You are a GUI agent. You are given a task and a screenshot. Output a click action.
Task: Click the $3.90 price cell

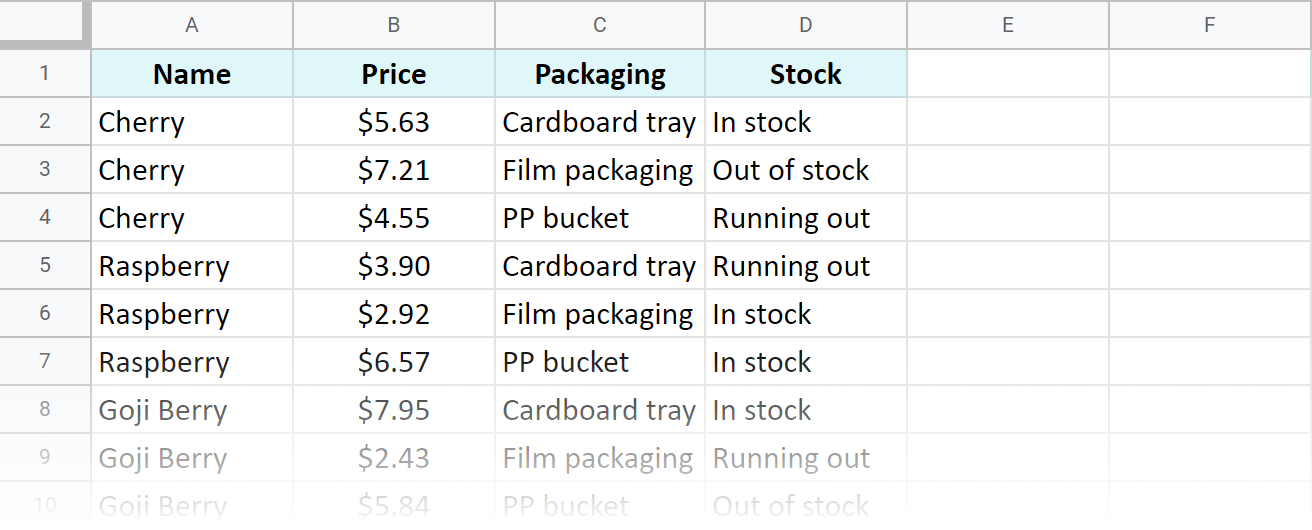click(394, 266)
